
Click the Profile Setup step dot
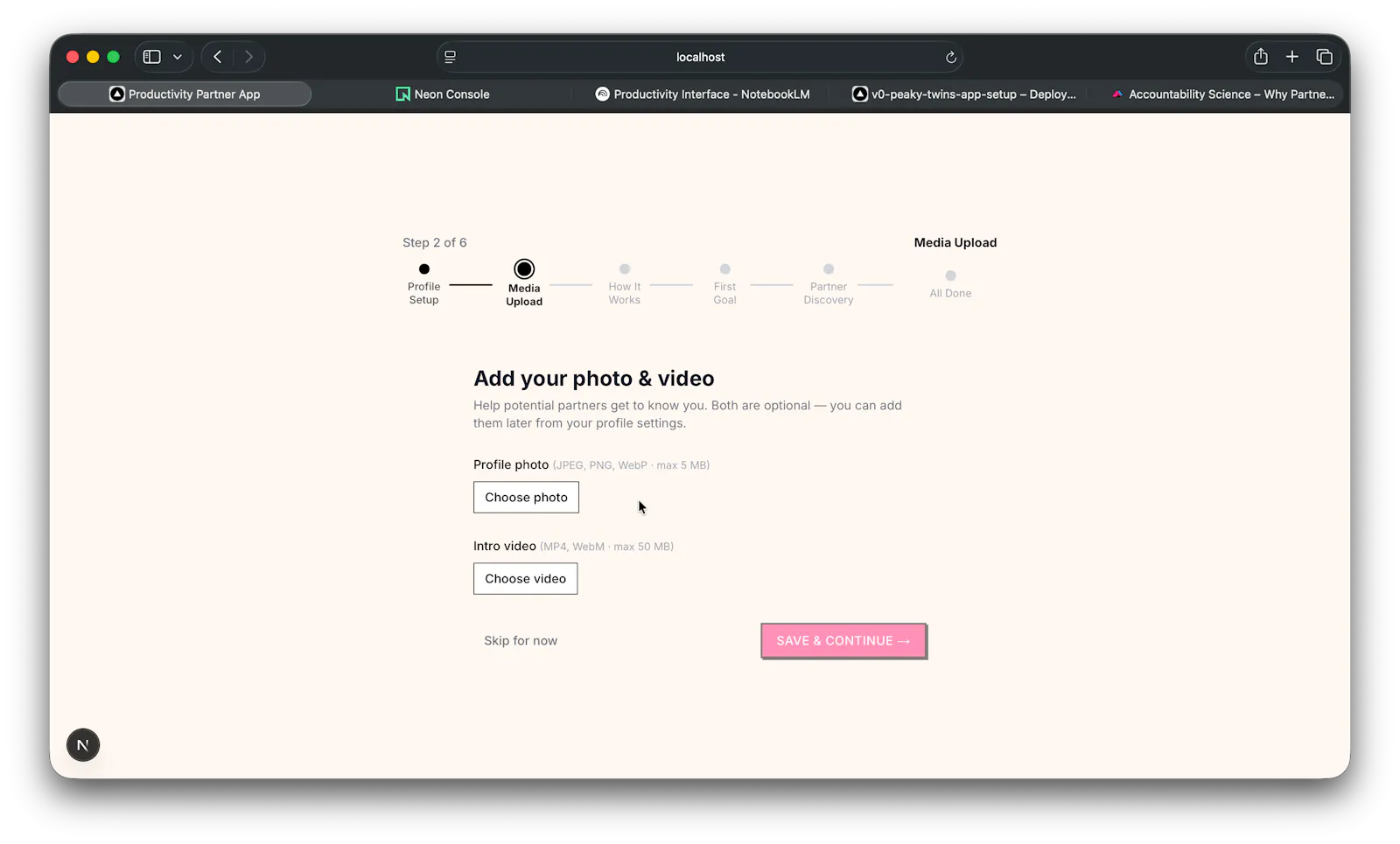point(424,269)
